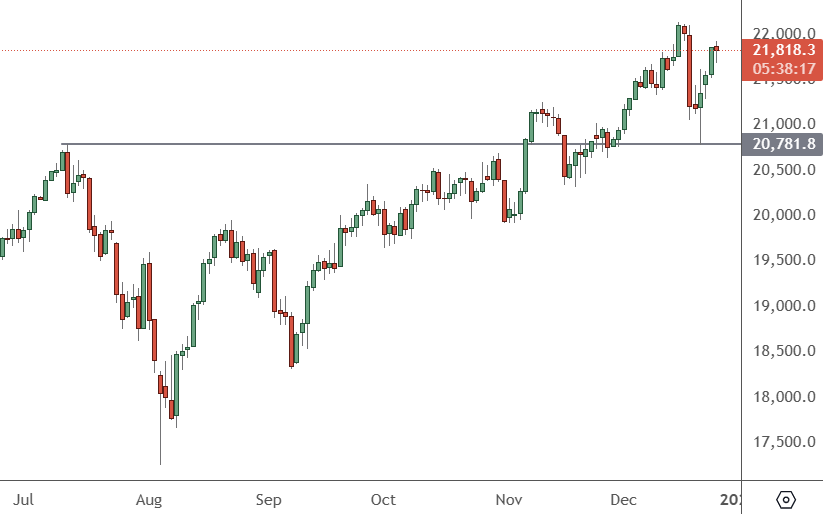Select the gray 20,781.8 horizontal line price tag
823x514 pixels.
(783, 145)
